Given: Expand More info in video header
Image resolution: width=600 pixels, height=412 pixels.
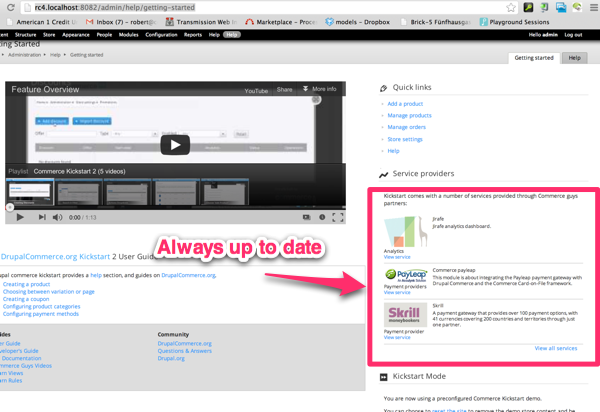Looking at the screenshot, I should click(320, 89).
